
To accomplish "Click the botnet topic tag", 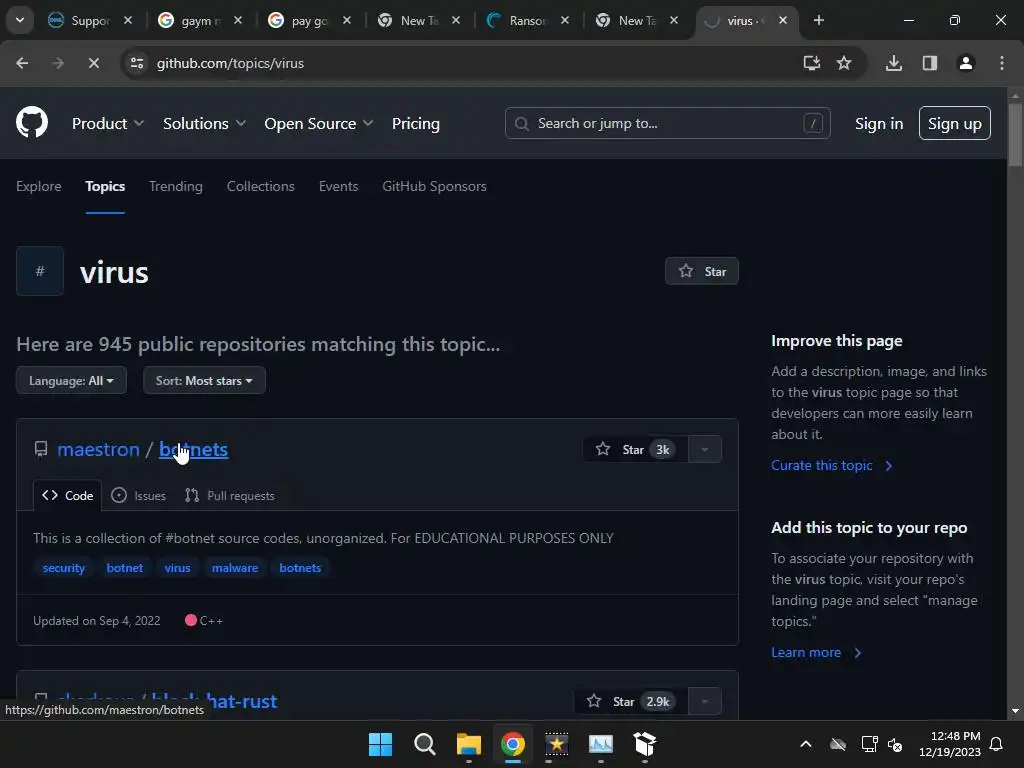I will coord(125,568).
